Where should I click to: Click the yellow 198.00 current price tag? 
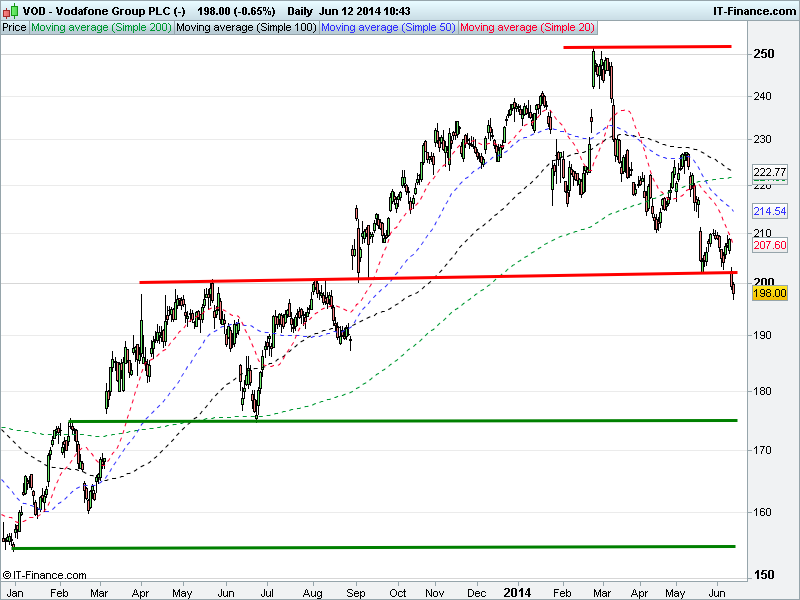tap(771, 293)
